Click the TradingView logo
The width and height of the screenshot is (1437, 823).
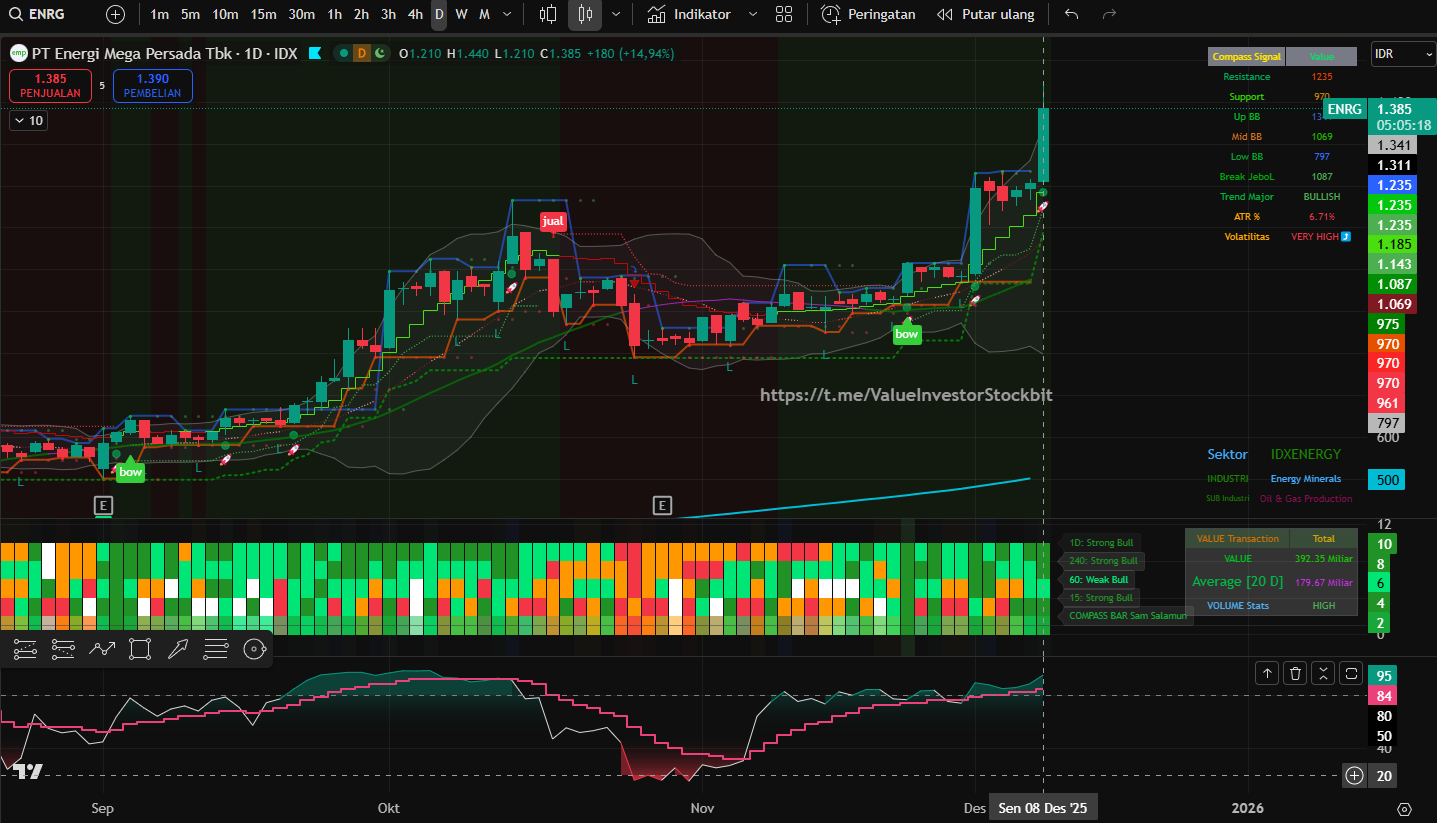pyautogui.click(x=28, y=770)
